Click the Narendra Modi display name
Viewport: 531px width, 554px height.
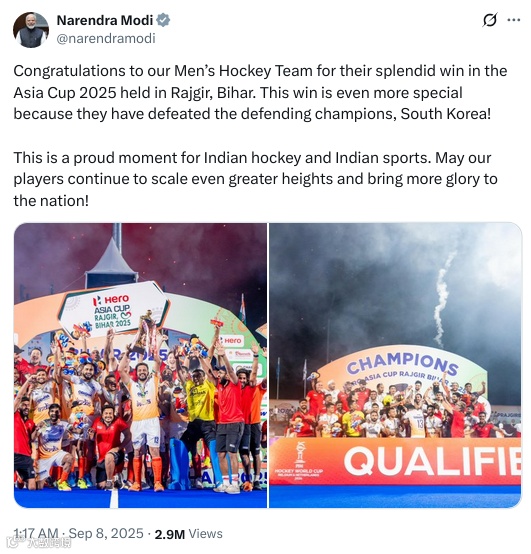105,20
